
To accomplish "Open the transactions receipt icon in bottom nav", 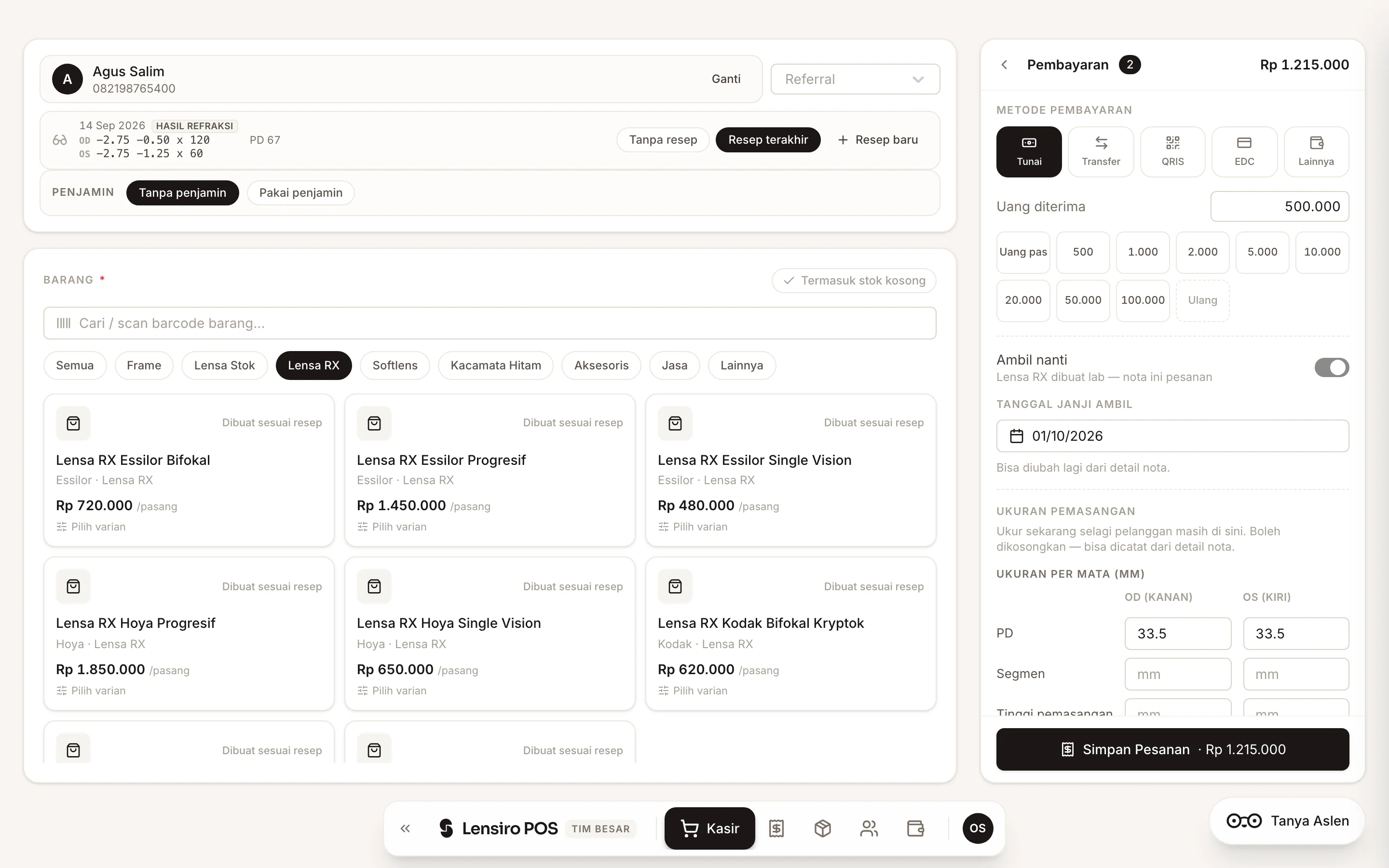I will (776, 828).
